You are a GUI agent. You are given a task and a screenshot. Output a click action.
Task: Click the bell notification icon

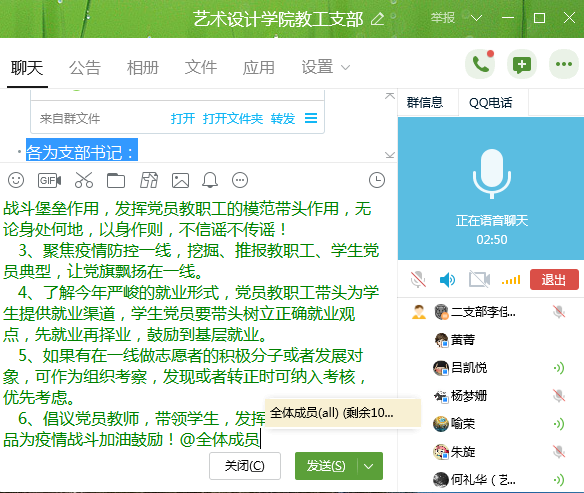pos(210,180)
